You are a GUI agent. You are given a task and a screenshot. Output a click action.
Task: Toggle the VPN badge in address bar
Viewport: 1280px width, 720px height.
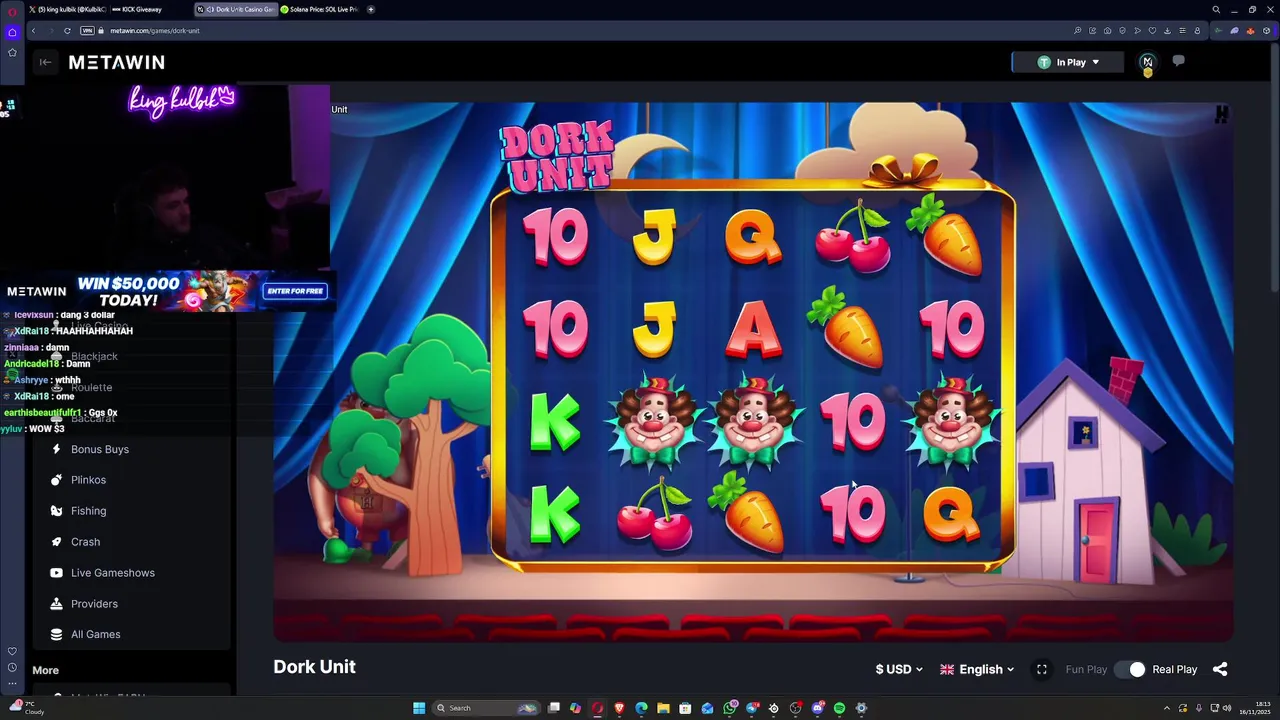[87, 30]
